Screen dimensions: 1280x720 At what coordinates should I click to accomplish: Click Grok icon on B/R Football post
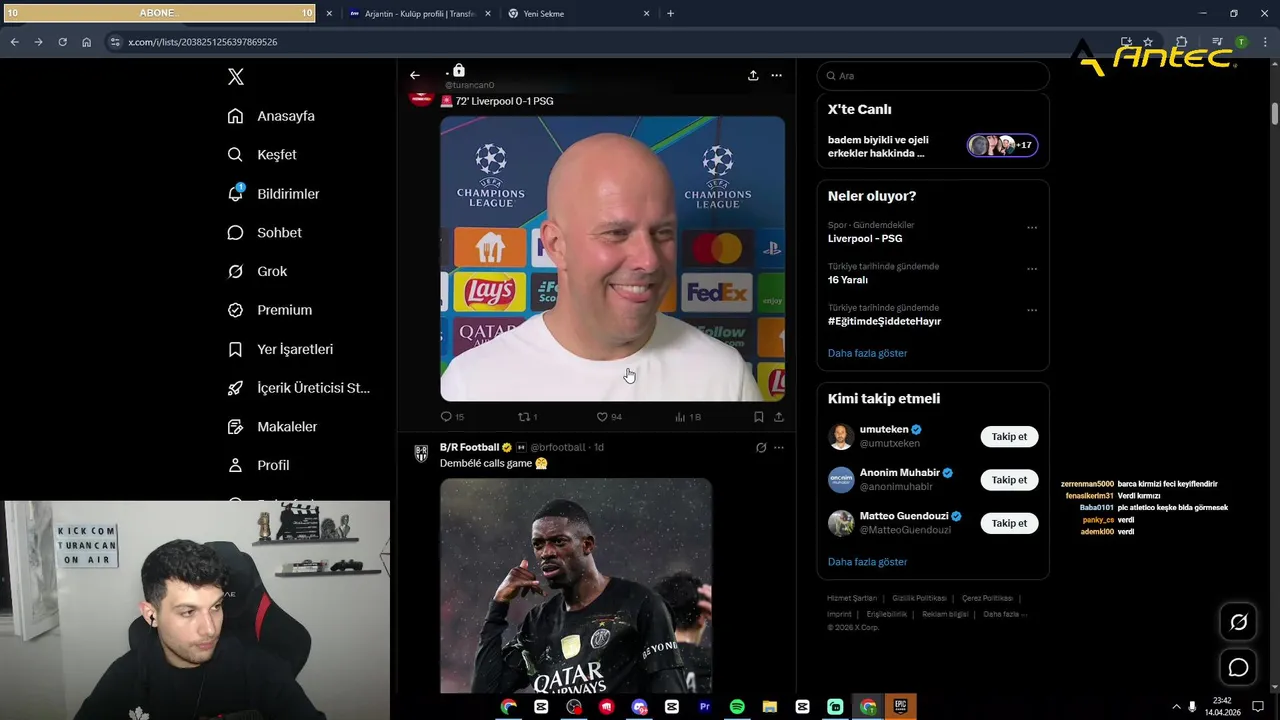pyautogui.click(x=761, y=447)
